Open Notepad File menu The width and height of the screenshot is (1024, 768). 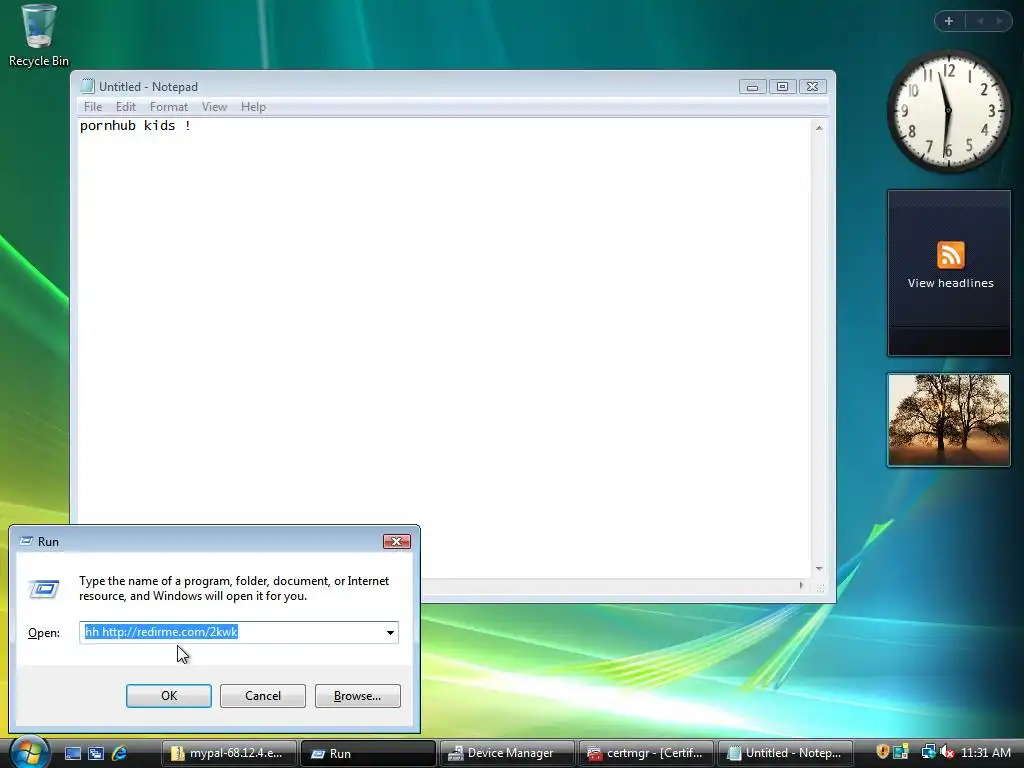[93, 106]
